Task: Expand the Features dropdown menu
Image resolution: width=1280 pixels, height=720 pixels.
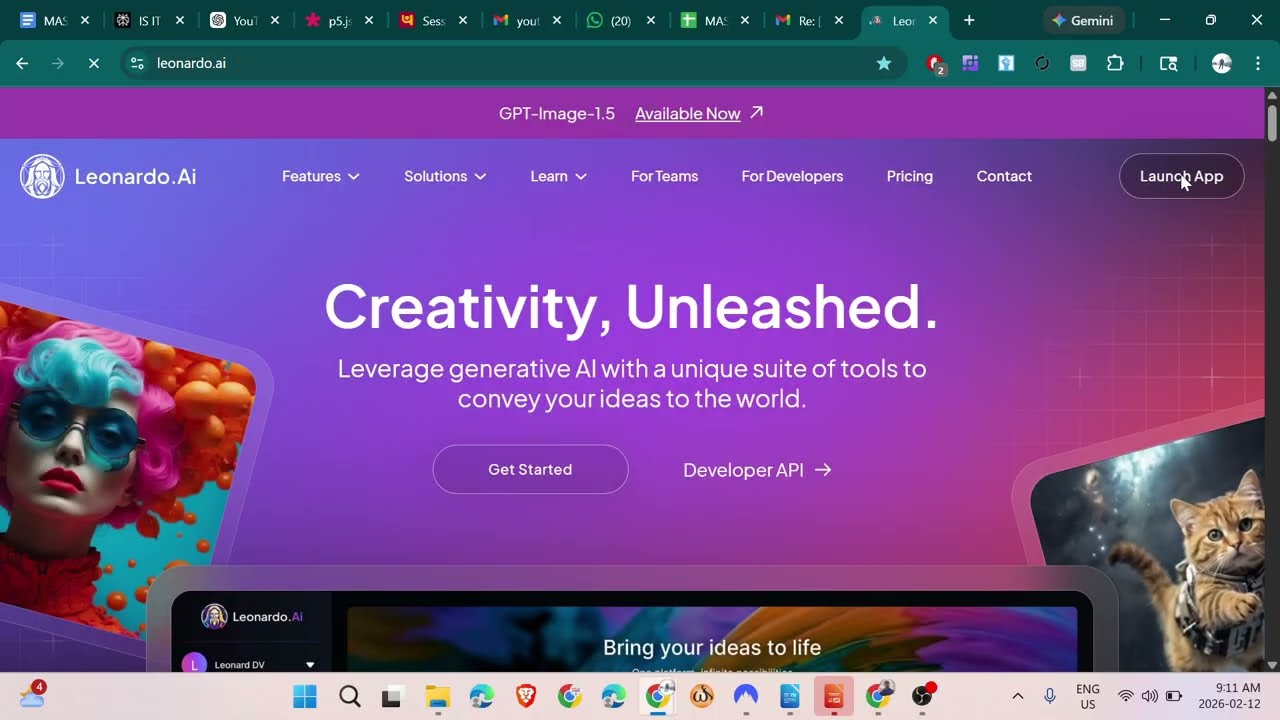Action: 320,176
